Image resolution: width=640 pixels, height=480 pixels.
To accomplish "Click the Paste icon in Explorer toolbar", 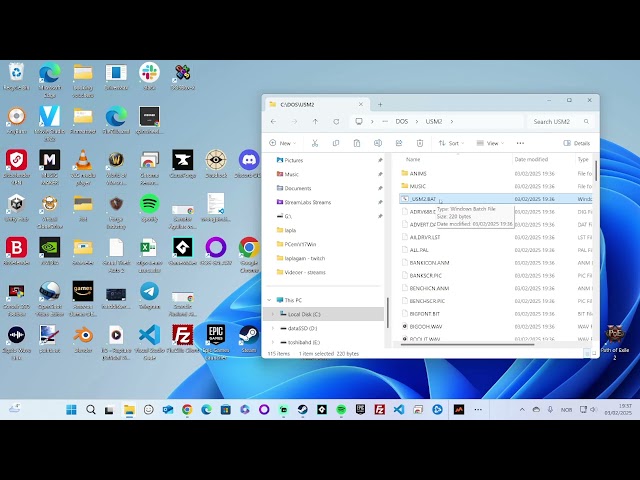I will pos(357,143).
